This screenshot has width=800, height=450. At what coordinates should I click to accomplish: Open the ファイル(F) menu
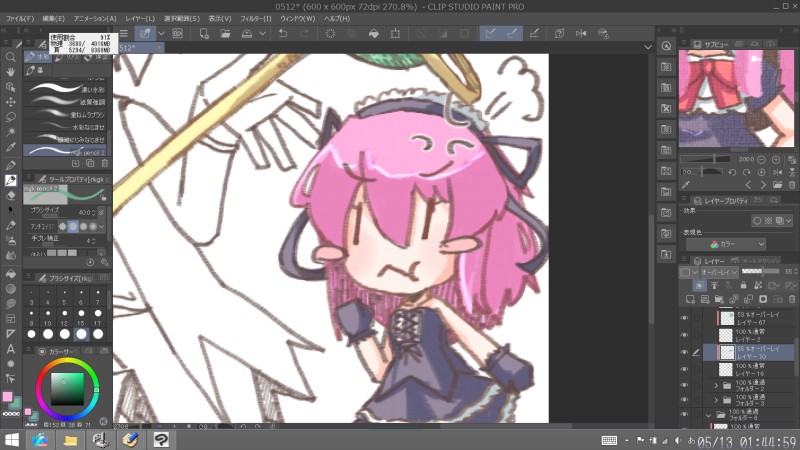pyautogui.click(x=20, y=18)
